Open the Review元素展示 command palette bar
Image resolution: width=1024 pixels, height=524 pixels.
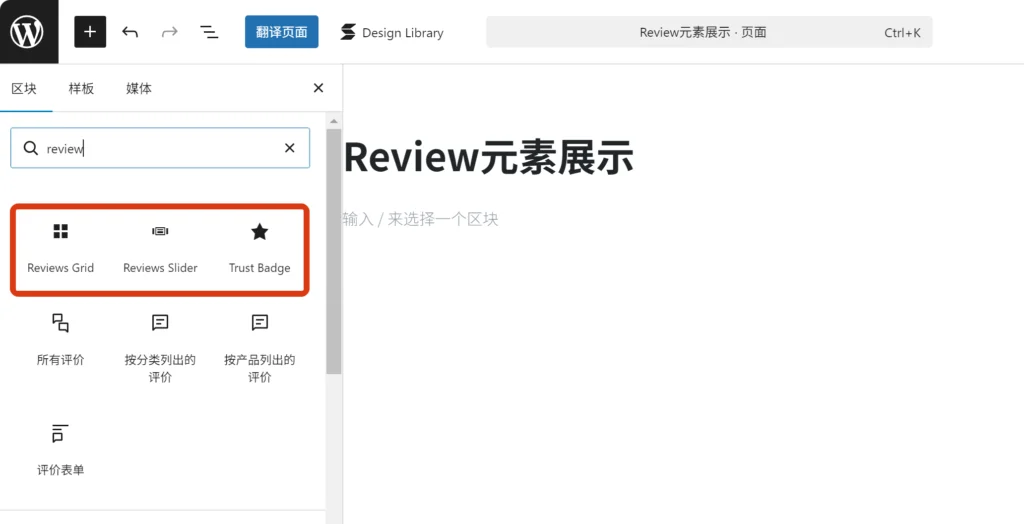(709, 32)
